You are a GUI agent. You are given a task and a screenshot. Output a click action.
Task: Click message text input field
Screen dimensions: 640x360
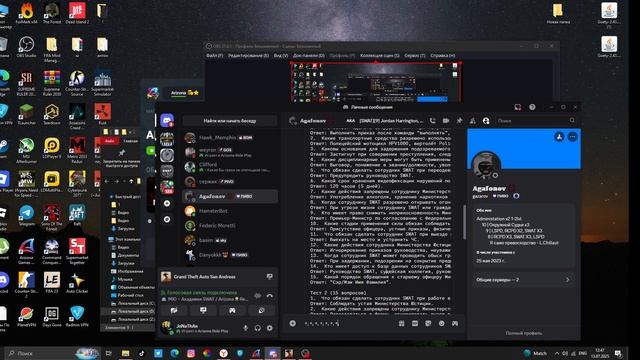click(x=349, y=323)
